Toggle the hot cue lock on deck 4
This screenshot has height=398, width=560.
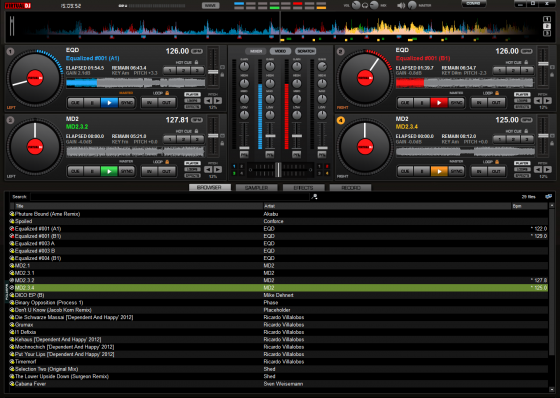pyautogui.click(x=526, y=131)
